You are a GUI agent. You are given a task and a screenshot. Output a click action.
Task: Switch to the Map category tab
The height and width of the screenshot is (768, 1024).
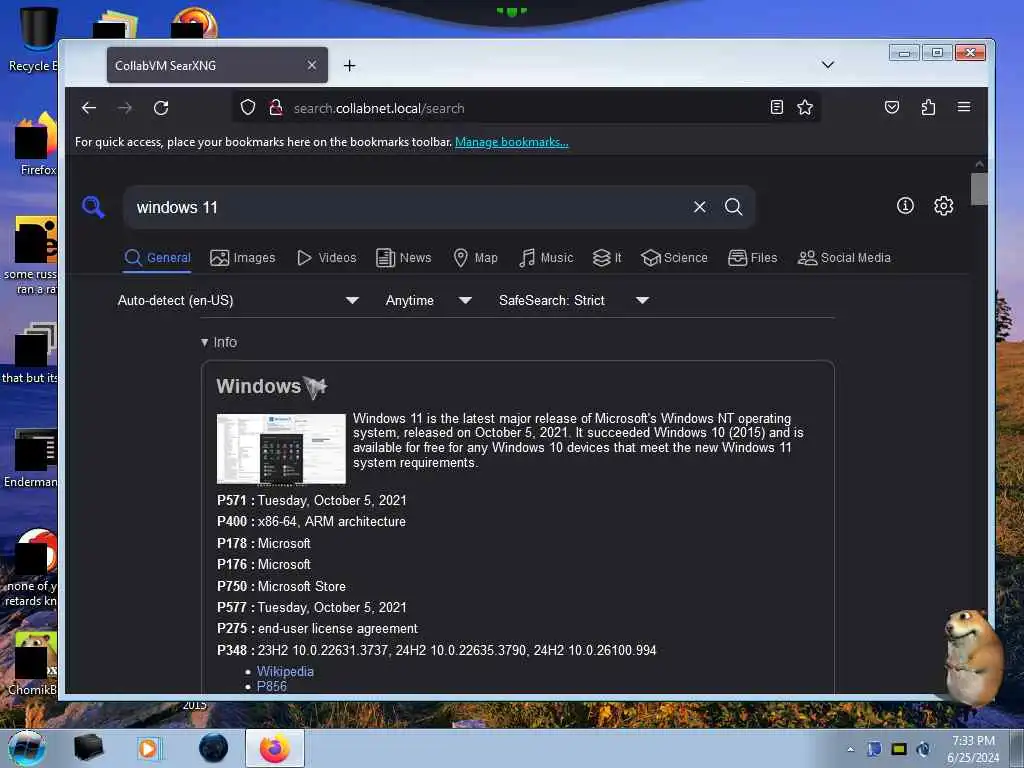coord(475,258)
